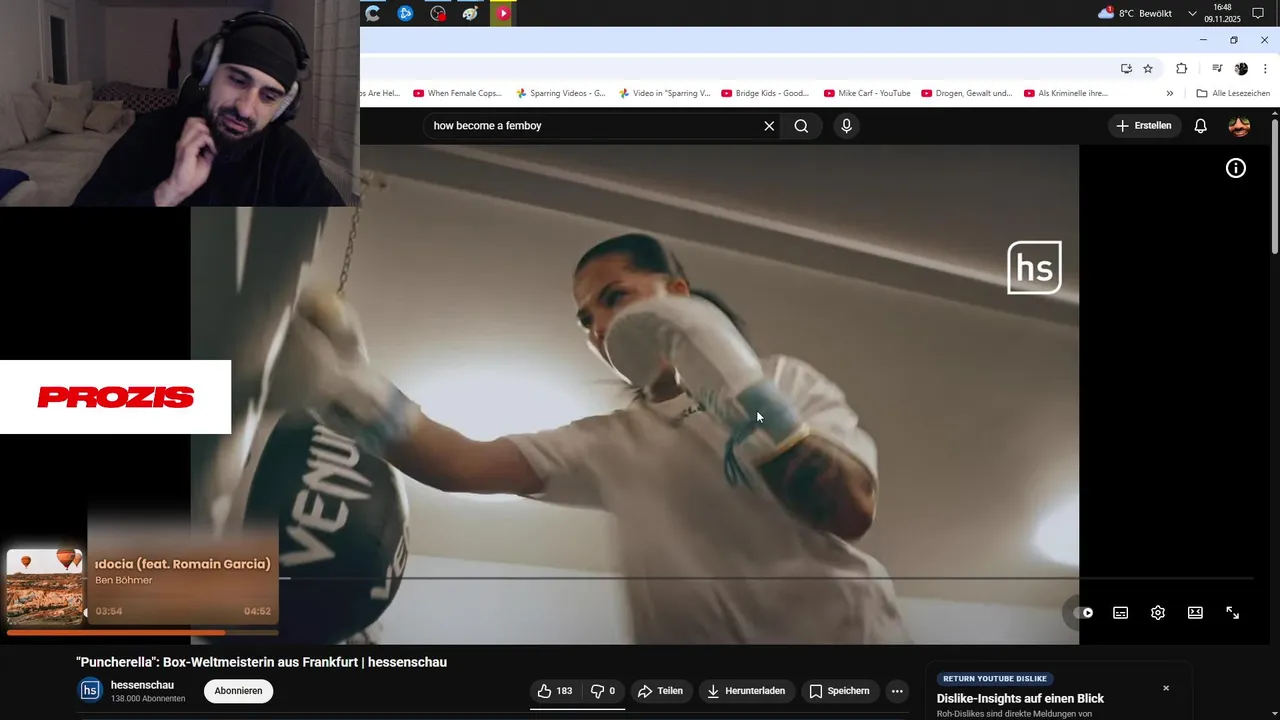Open 'When Female Cops...' bookmark
This screenshot has height=720, width=1280.
[x=457, y=93]
